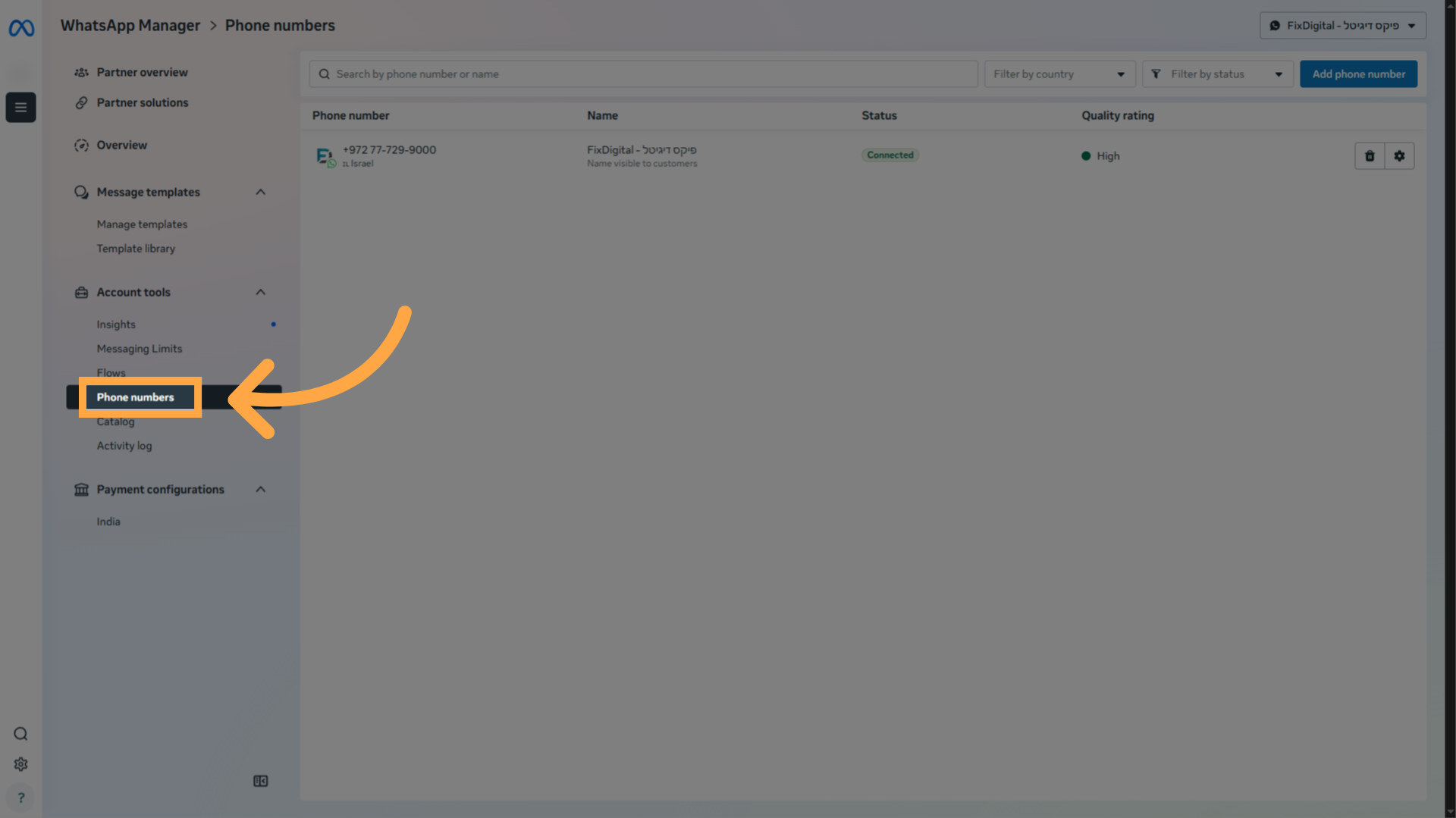Open the settings gear in bottom-left sidebar
Viewport: 1456px width, 818px height.
tap(20, 764)
